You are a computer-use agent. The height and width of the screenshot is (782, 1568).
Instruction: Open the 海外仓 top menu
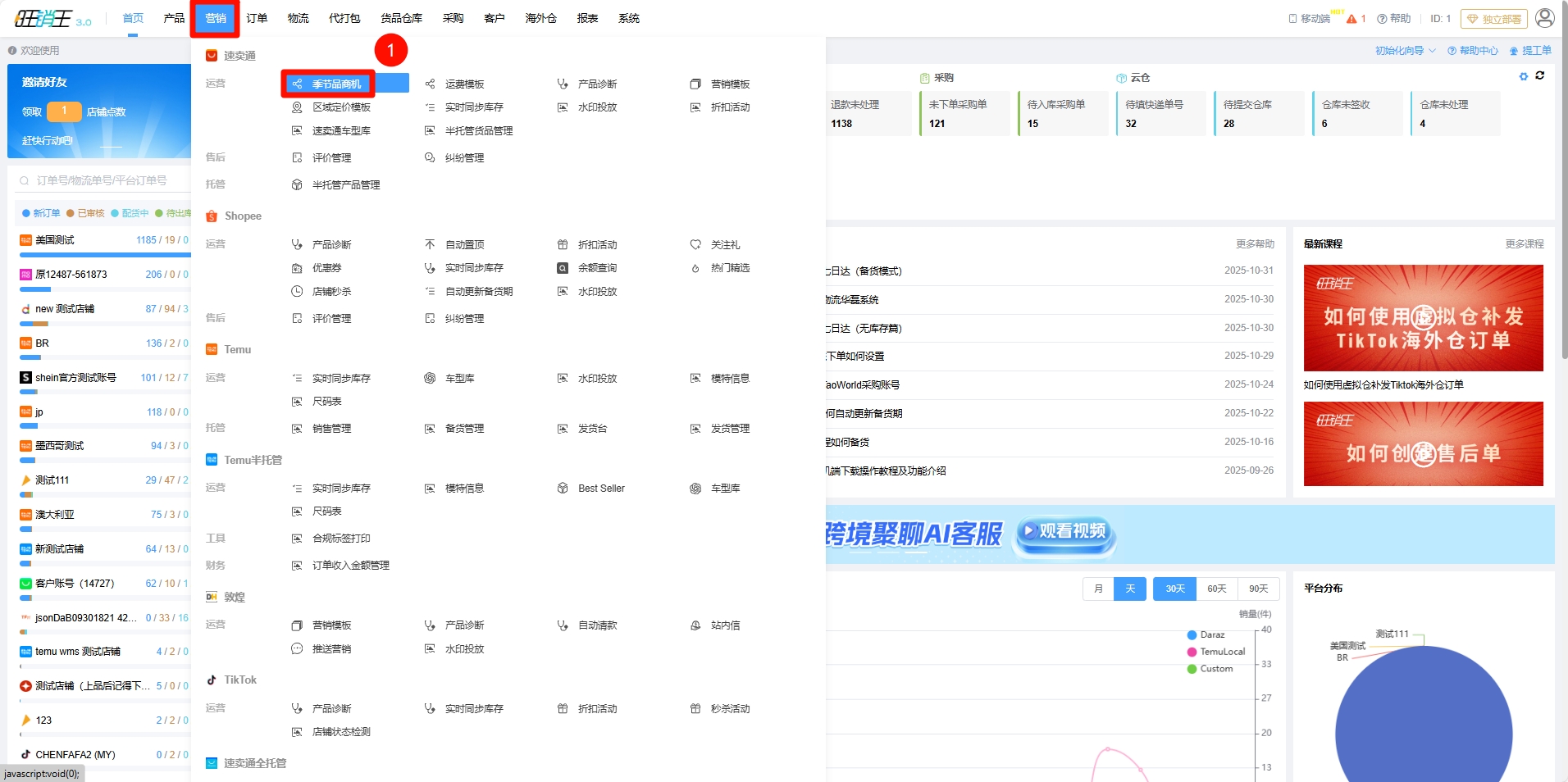540,18
